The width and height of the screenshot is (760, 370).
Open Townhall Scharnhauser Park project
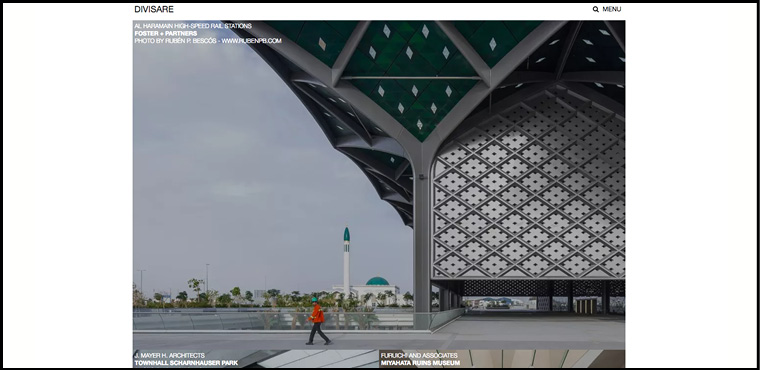pyautogui.click(x=186, y=363)
